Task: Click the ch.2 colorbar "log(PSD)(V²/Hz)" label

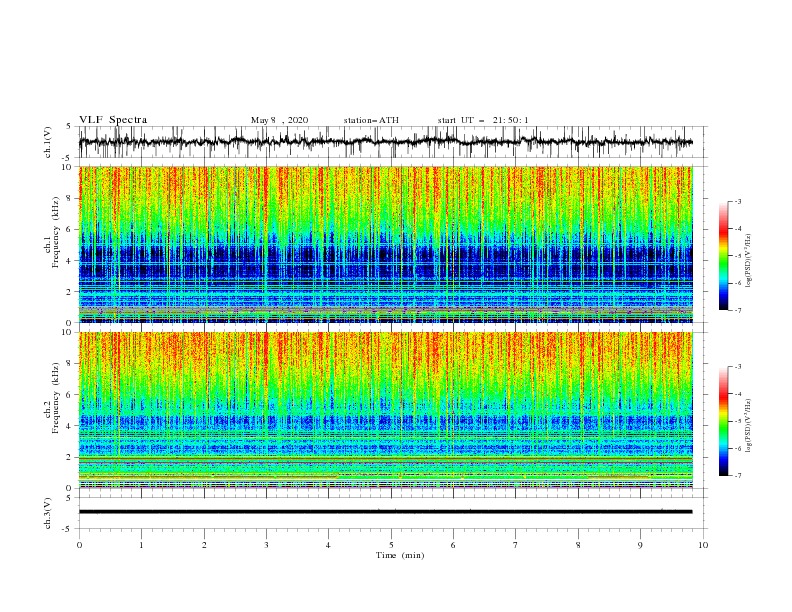Action: tap(748, 426)
